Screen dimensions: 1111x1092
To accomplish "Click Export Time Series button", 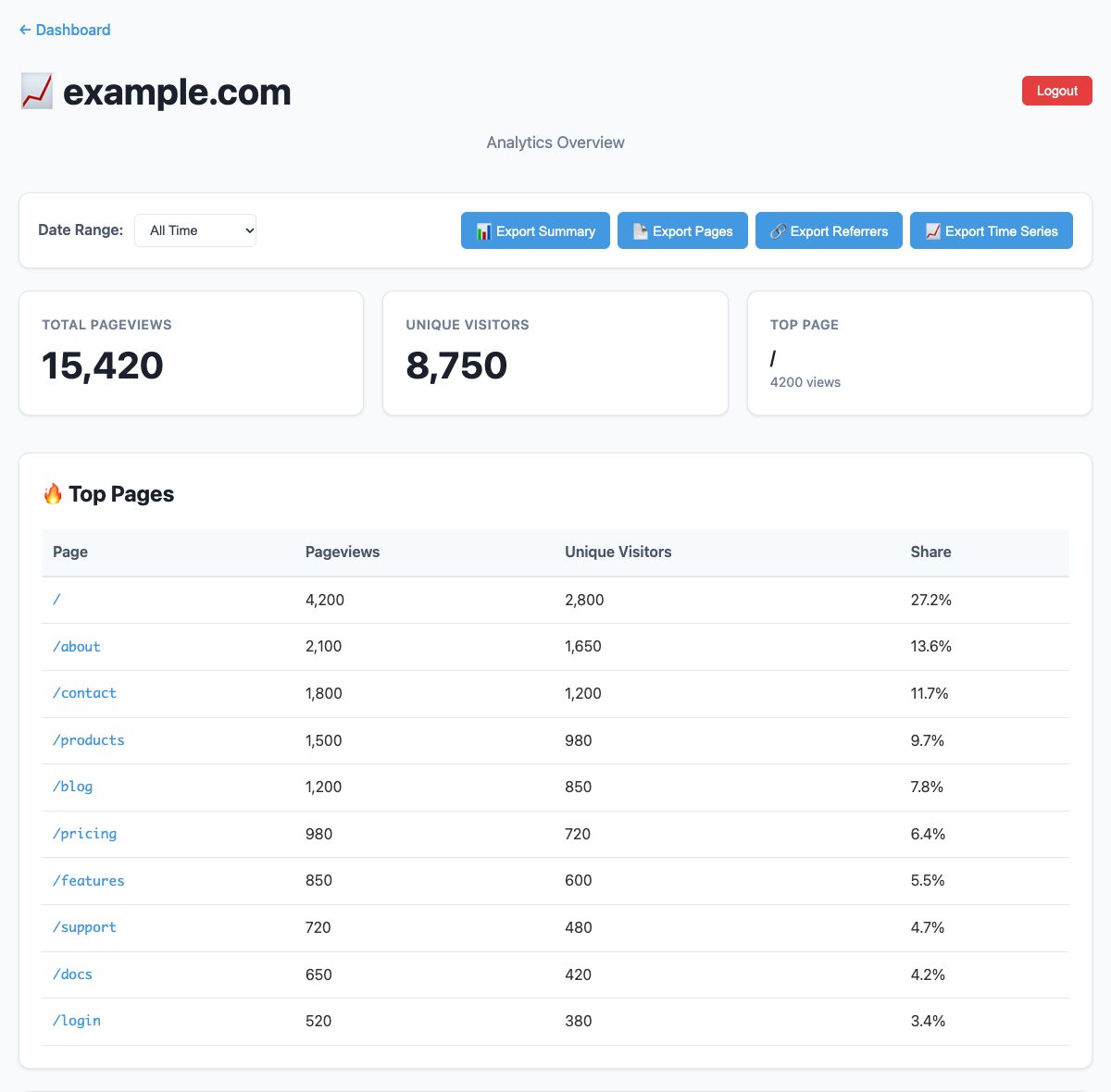I will tap(992, 230).
